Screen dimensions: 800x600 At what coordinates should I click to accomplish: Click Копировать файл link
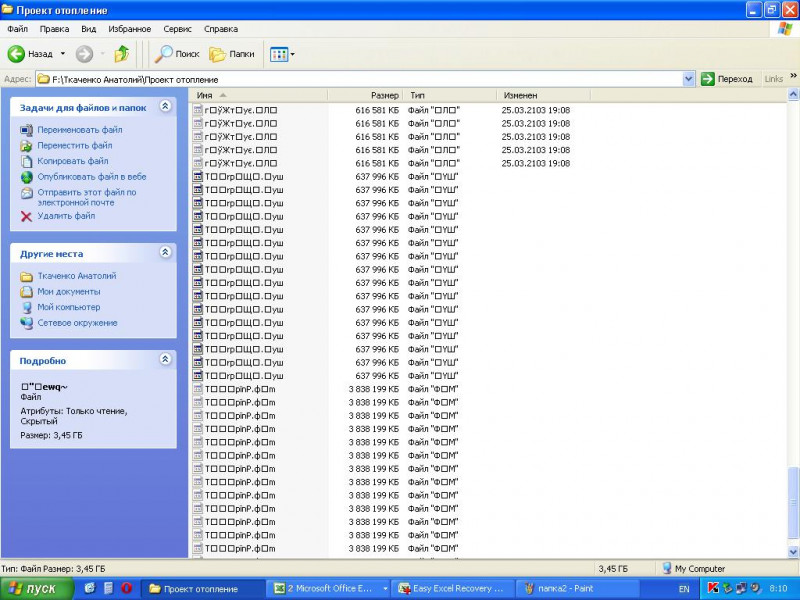(72, 161)
